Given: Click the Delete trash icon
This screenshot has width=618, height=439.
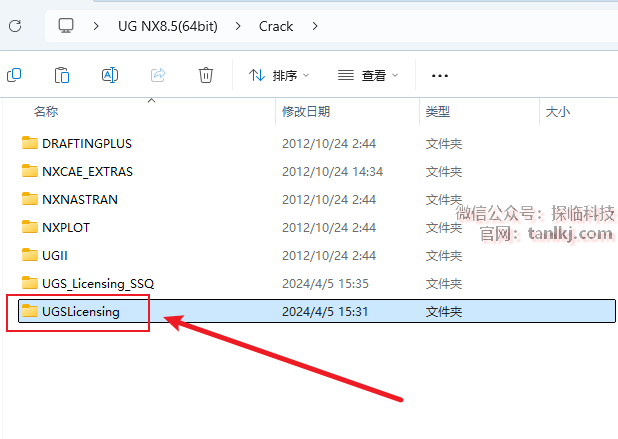Looking at the screenshot, I should [x=206, y=75].
